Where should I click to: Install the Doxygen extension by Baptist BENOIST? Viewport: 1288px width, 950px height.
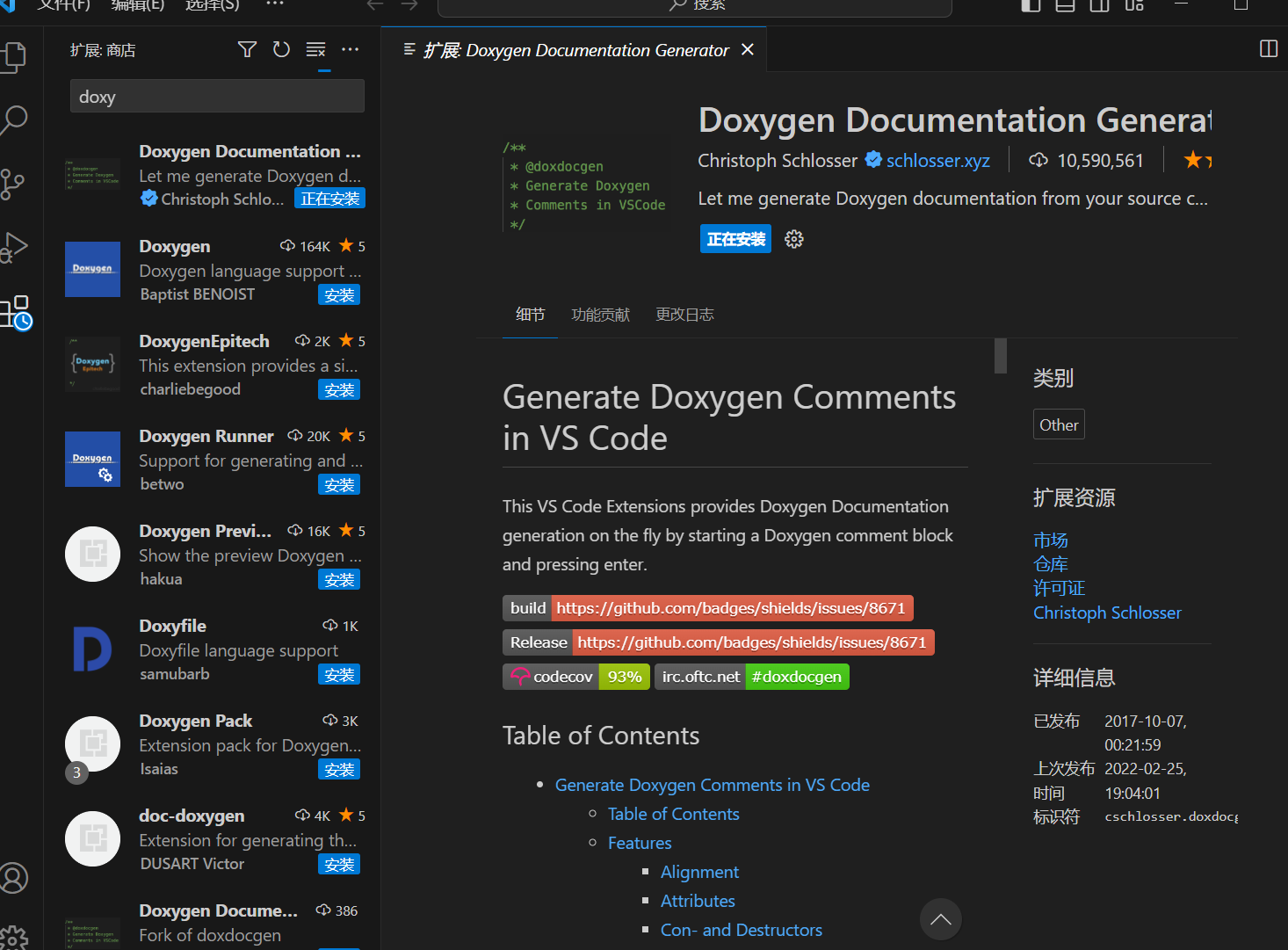(339, 295)
